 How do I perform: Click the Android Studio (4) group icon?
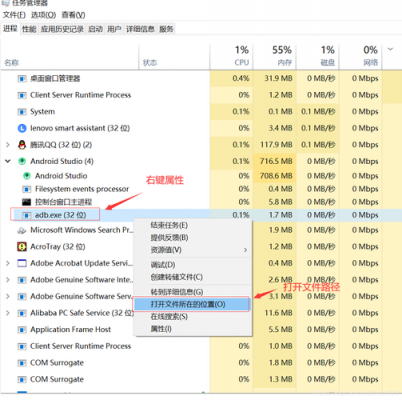(22, 161)
